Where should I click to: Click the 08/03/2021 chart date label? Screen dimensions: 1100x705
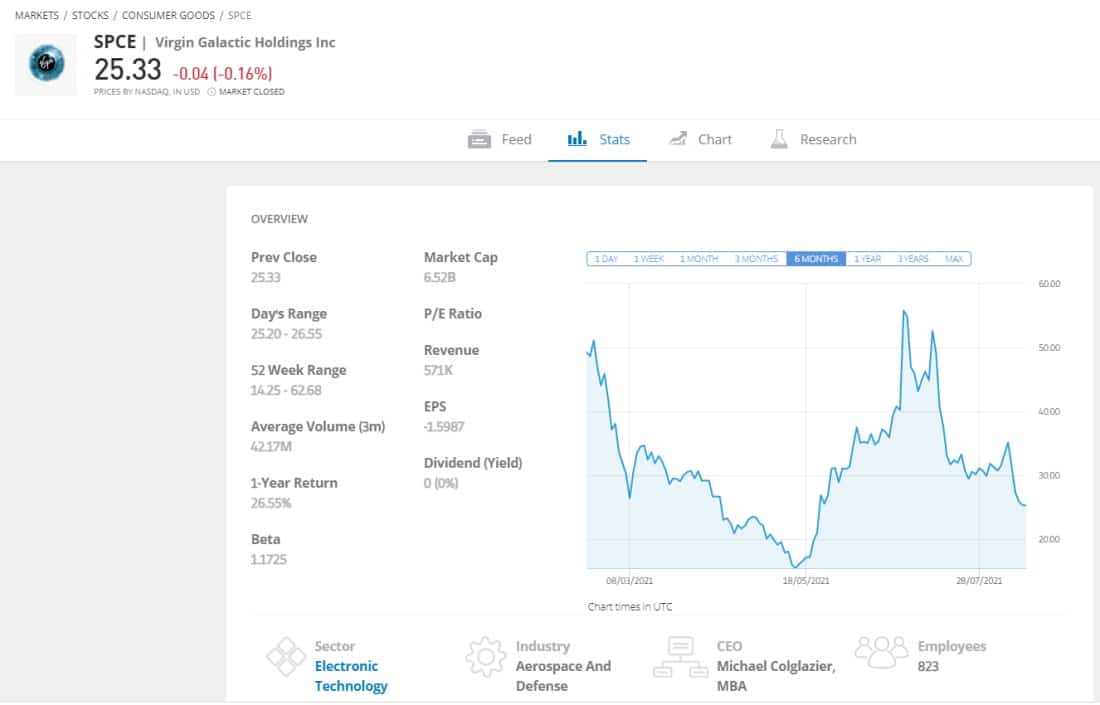point(629,581)
